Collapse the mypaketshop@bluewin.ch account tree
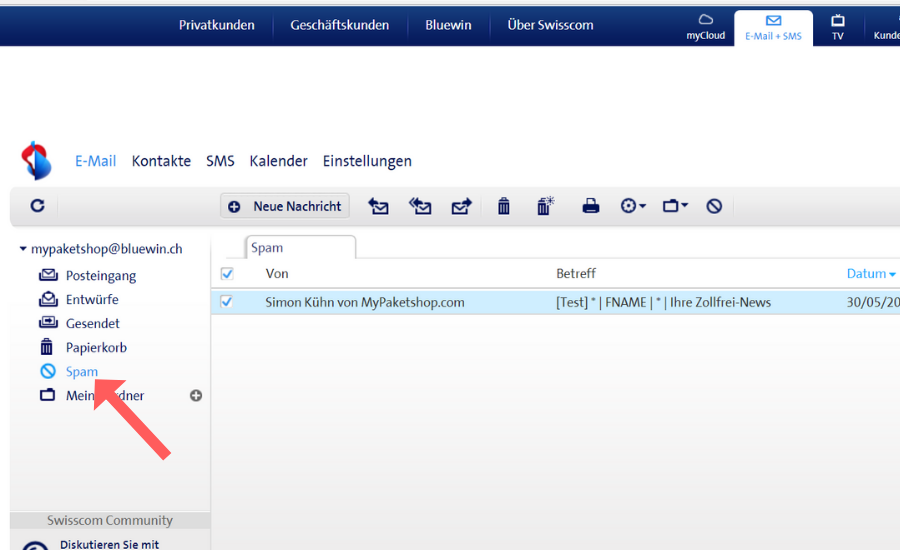 coord(23,249)
